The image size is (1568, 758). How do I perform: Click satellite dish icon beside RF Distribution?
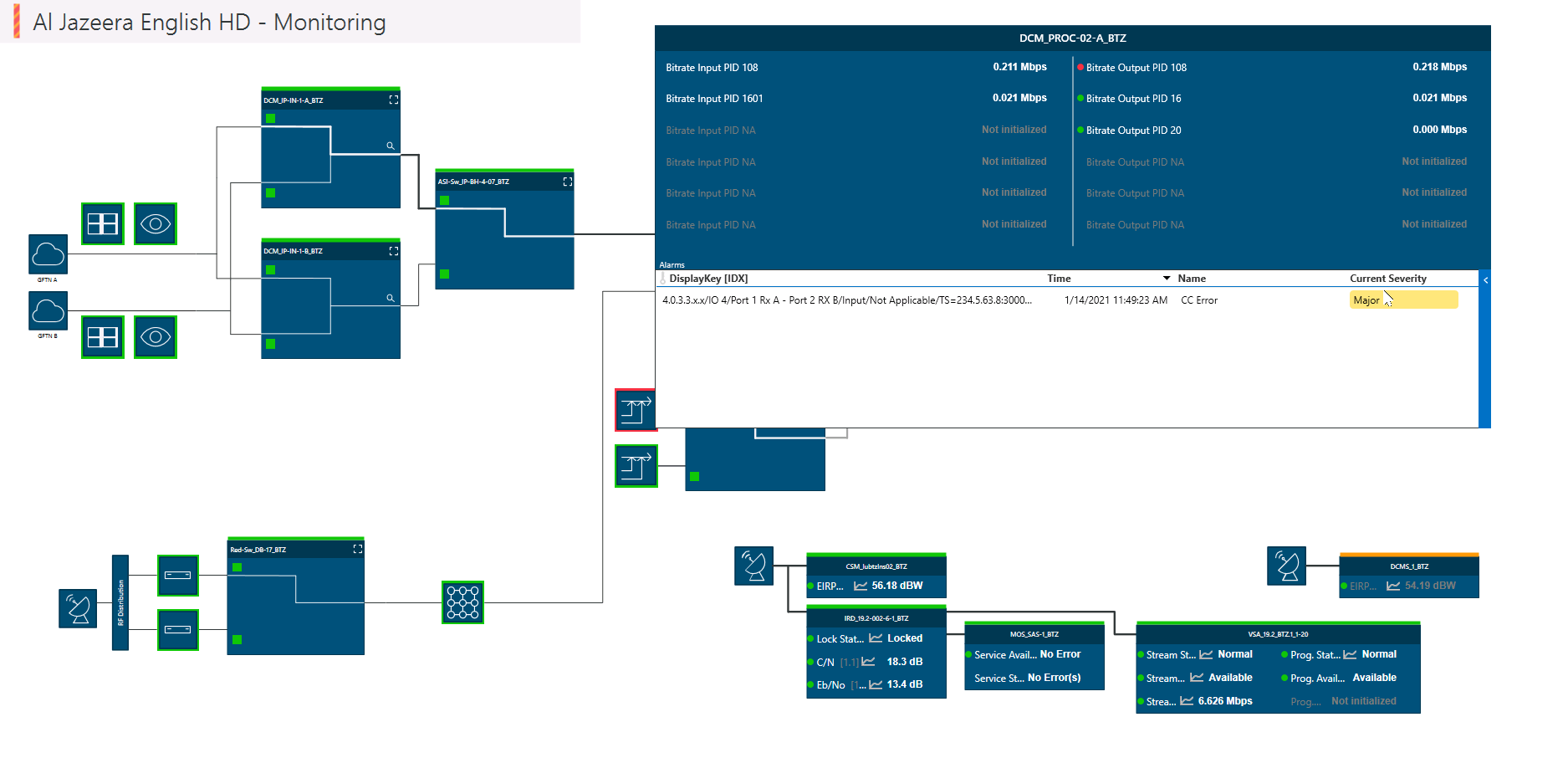coord(78,608)
